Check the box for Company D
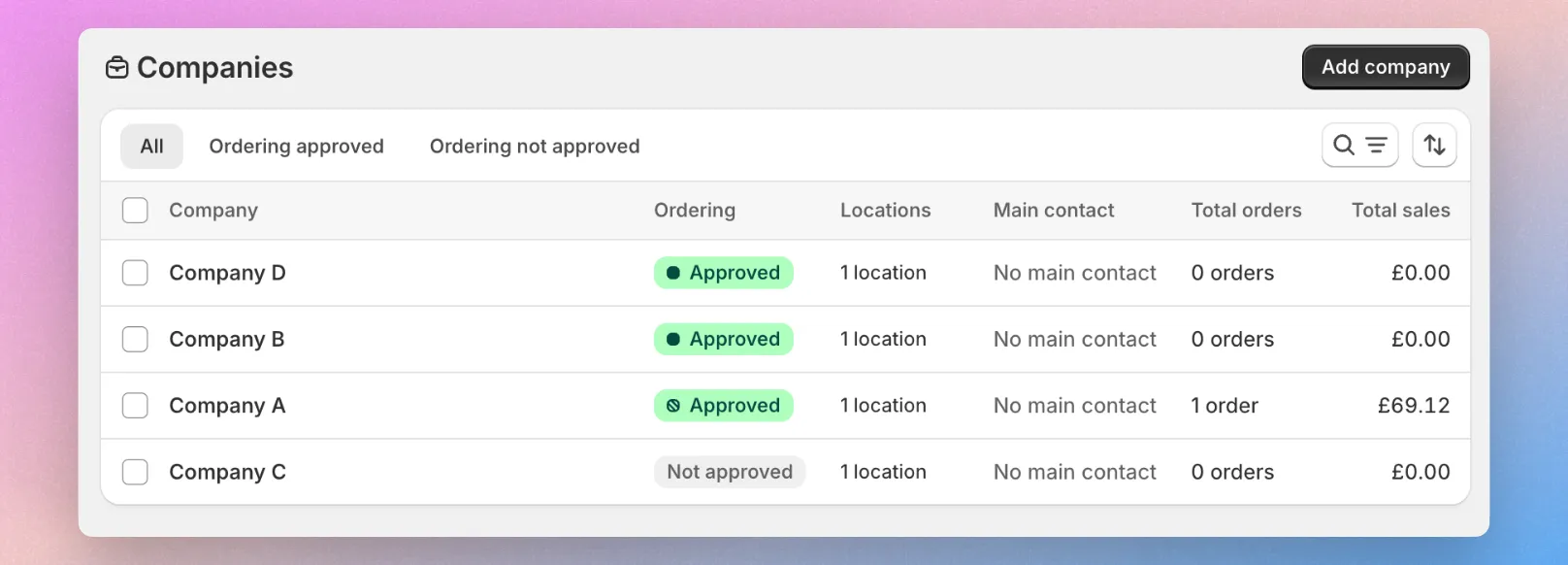The height and width of the screenshot is (565, 1568). coord(135,273)
